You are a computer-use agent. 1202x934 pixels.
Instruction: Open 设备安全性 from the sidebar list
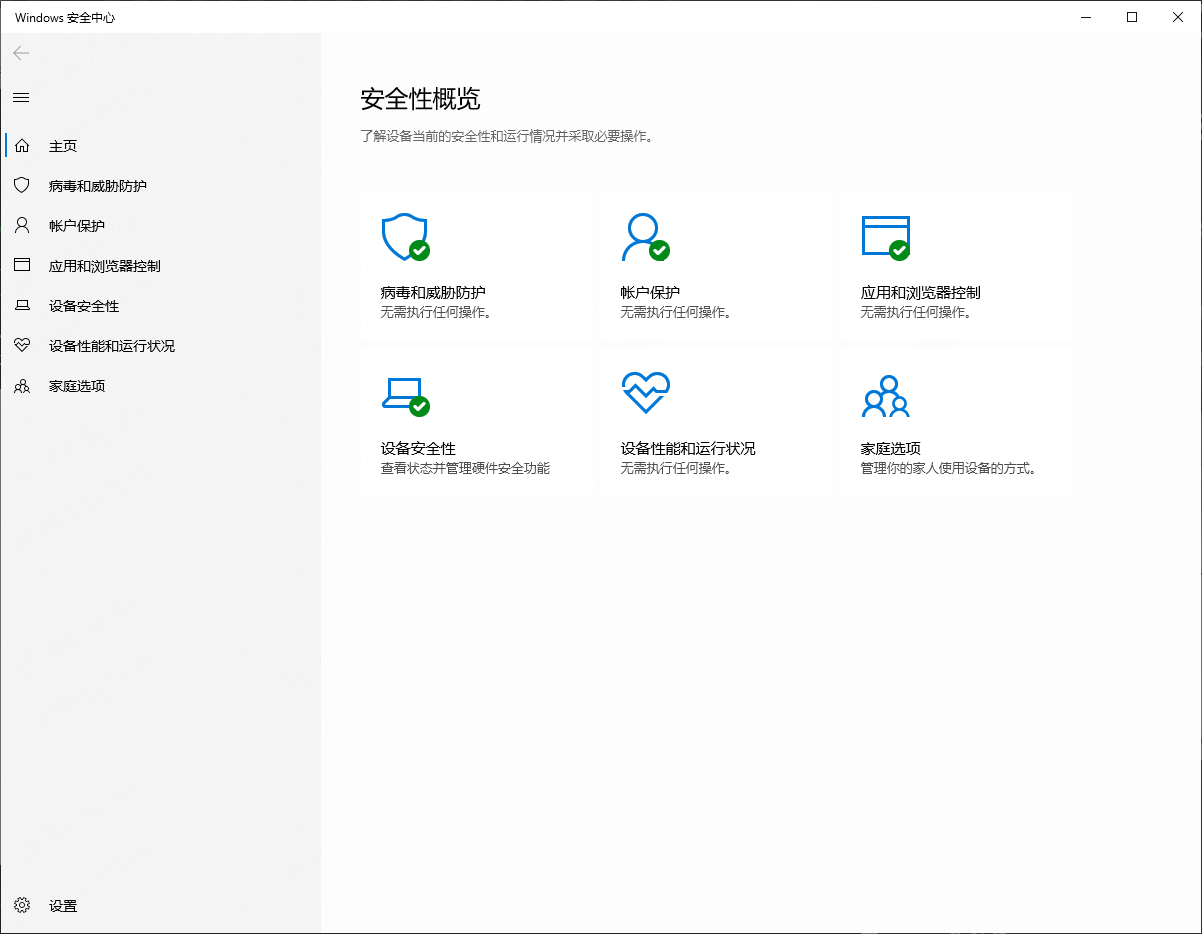click(x=84, y=306)
